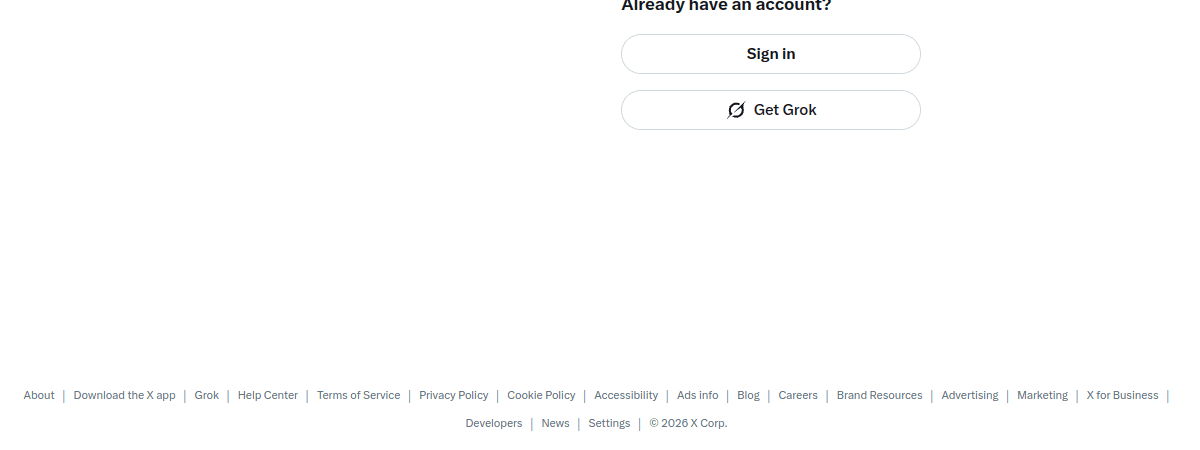Click the Sign in button

click(x=770, y=54)
